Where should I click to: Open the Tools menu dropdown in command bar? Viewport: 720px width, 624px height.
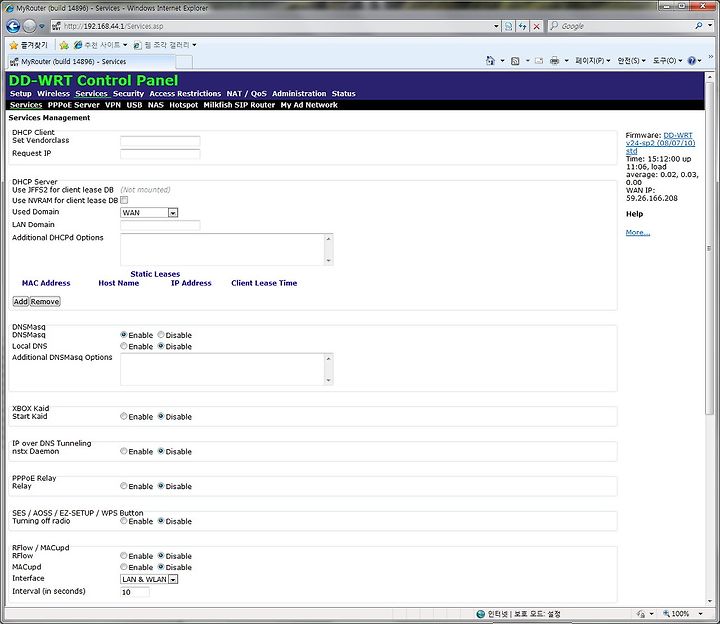[x=667, y=61]
